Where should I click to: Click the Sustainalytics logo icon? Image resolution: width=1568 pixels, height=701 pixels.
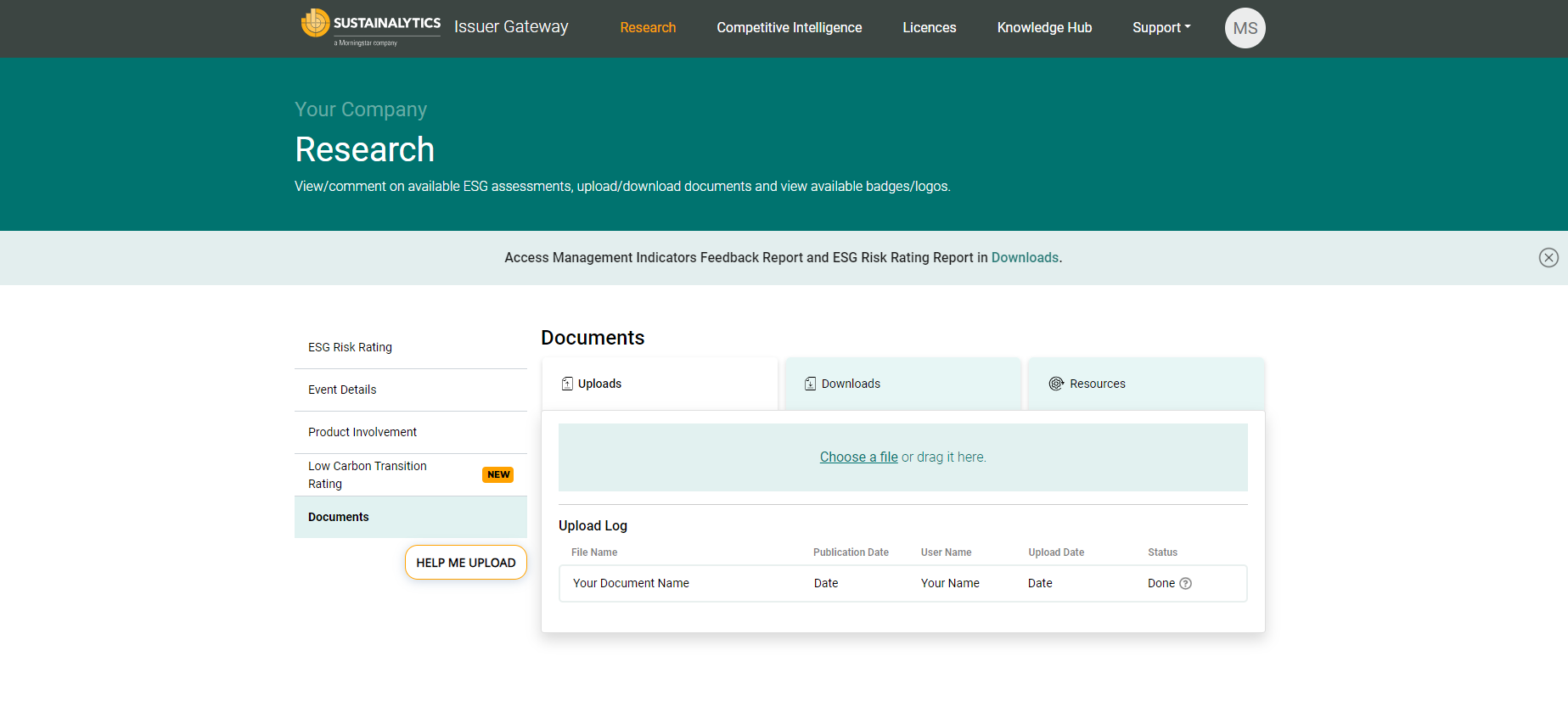pos(315,24)
